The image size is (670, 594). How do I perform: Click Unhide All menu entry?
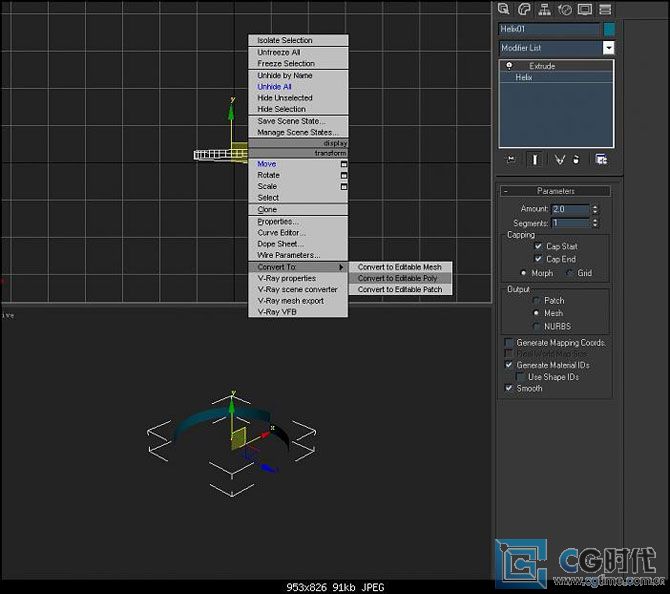click(x=298, y=87)
